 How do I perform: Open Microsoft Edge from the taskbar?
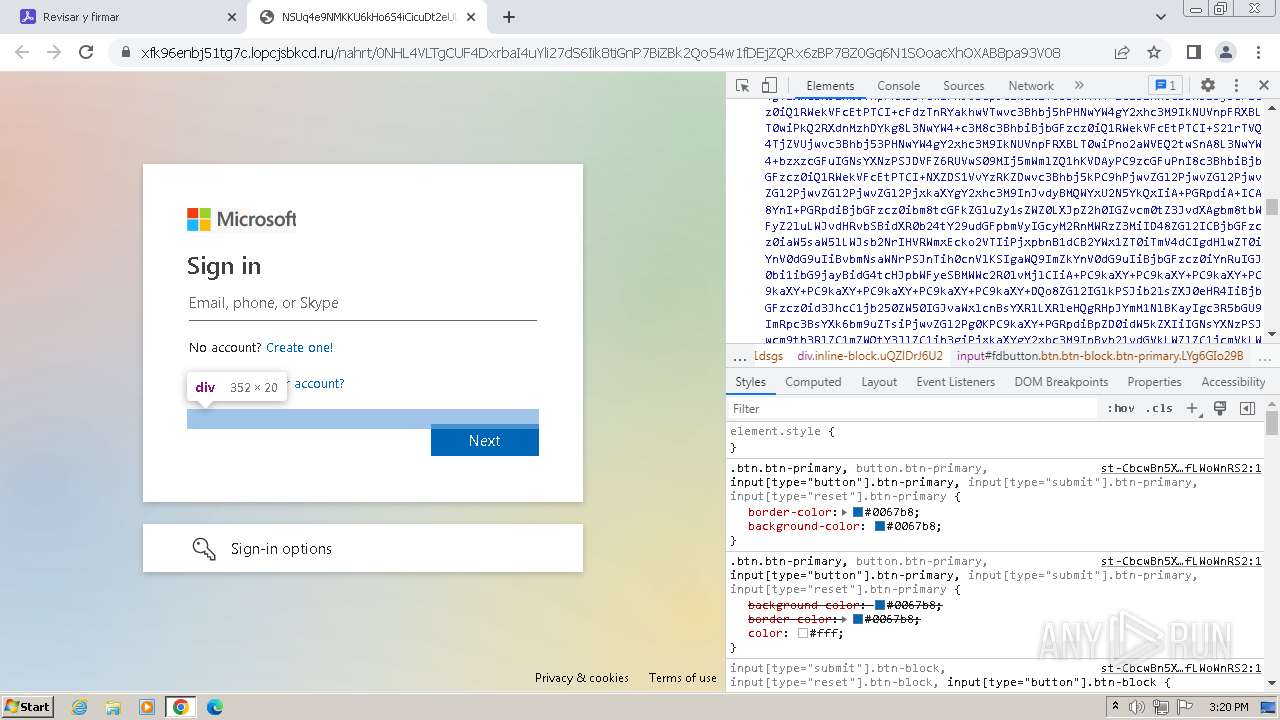(x=215, y=707)
